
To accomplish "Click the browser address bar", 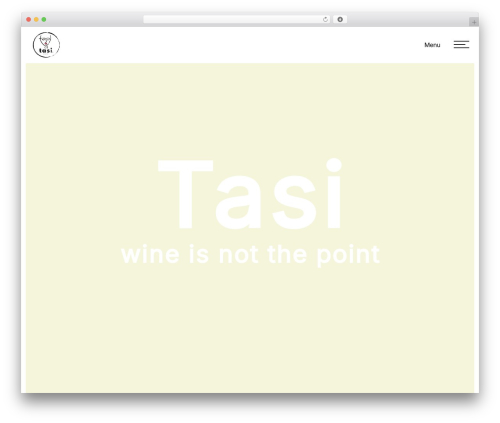I will click(x=237, y=20).
